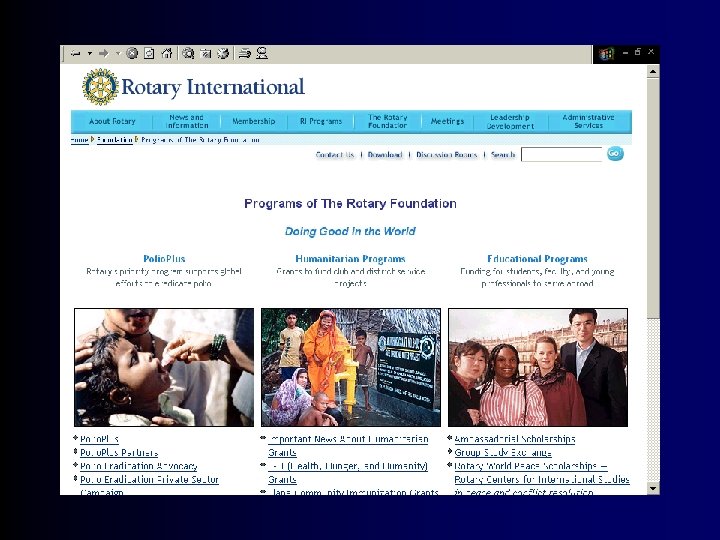This screenshot has height=540, width=720.
Task: Click the round Go search button
Action: pos(615,154)
